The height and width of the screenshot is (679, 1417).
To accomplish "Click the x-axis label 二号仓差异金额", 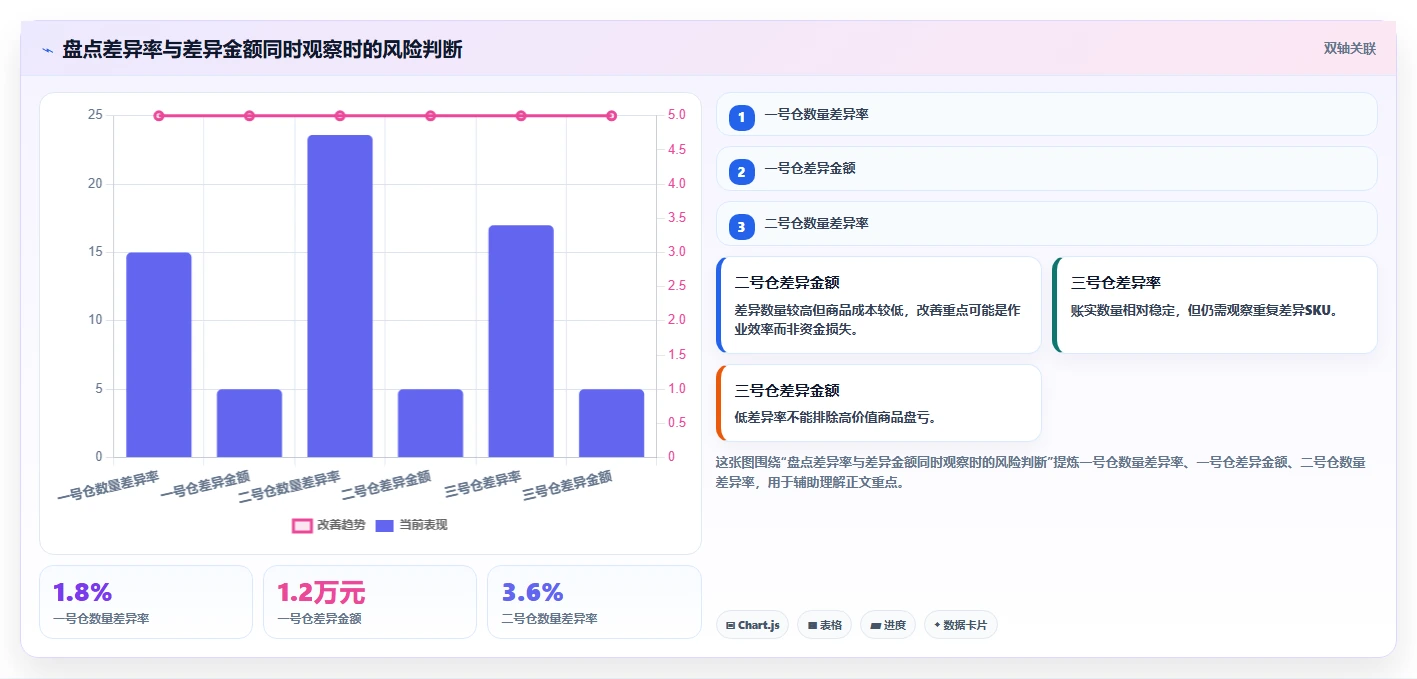I will [x=387, y=486].
